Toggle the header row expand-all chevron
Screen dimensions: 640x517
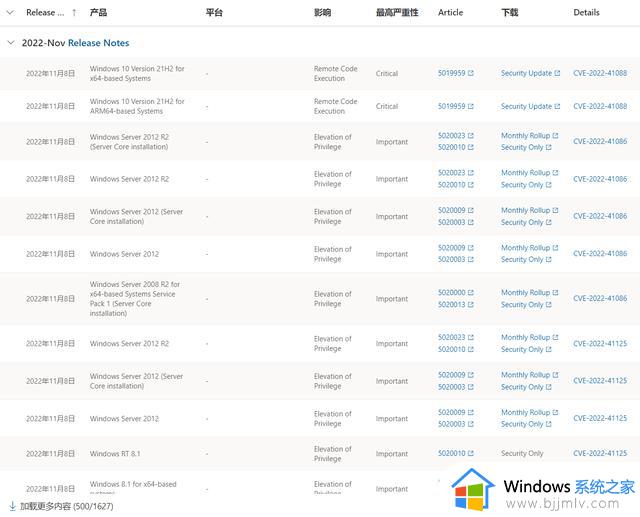click(x=10, y=13)
